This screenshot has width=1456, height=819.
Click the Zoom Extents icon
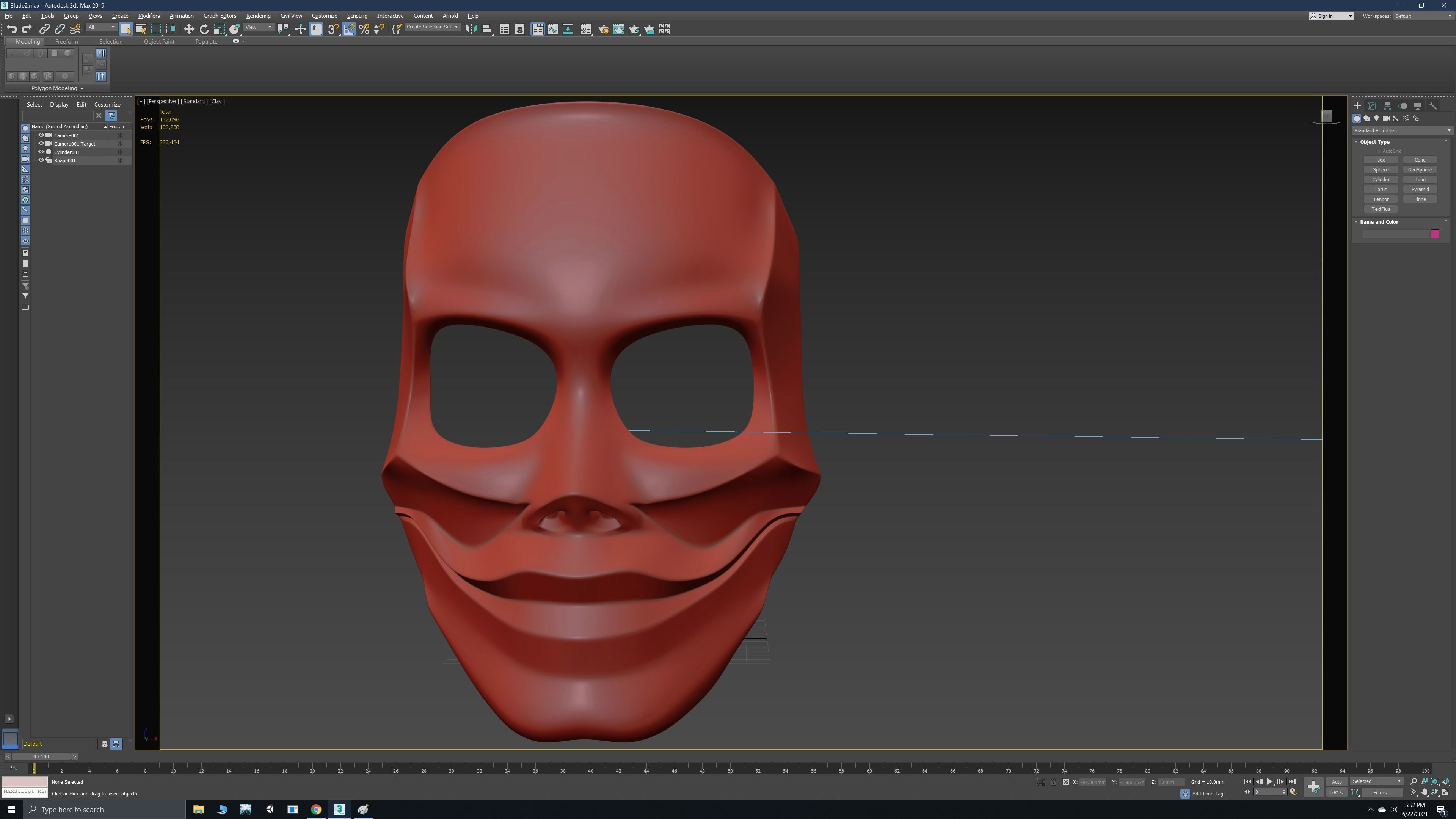(x=1434, y=782)
